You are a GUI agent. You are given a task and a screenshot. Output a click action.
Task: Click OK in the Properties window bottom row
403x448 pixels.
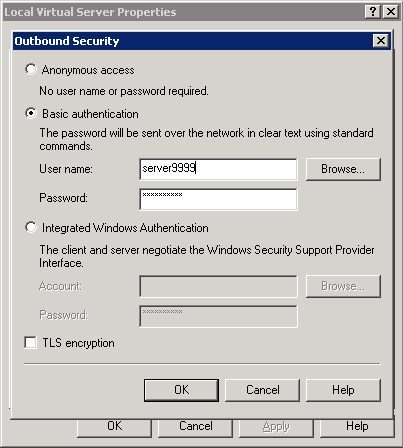[114, 427]
